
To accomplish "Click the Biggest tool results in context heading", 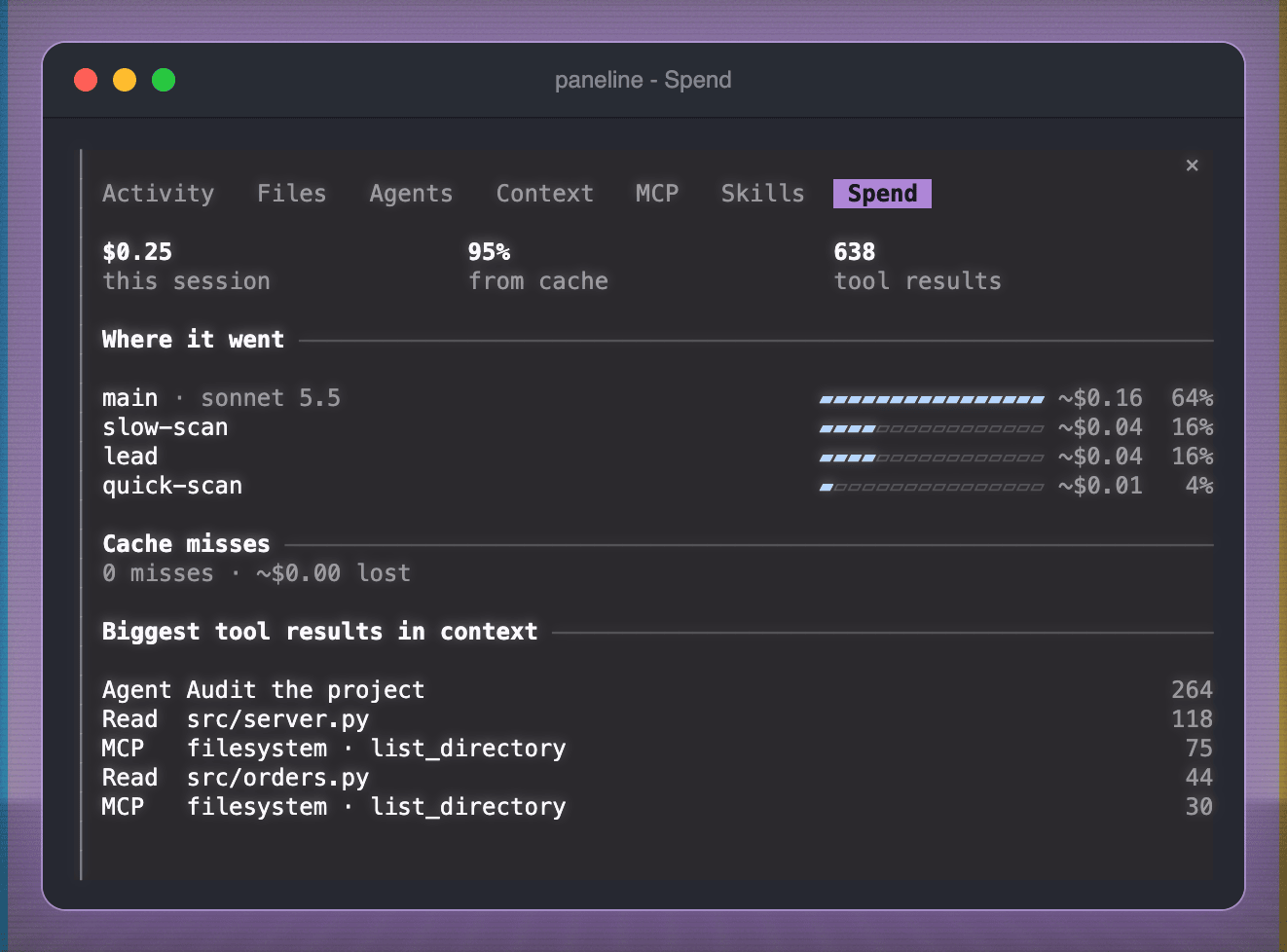I will point(319,632).
